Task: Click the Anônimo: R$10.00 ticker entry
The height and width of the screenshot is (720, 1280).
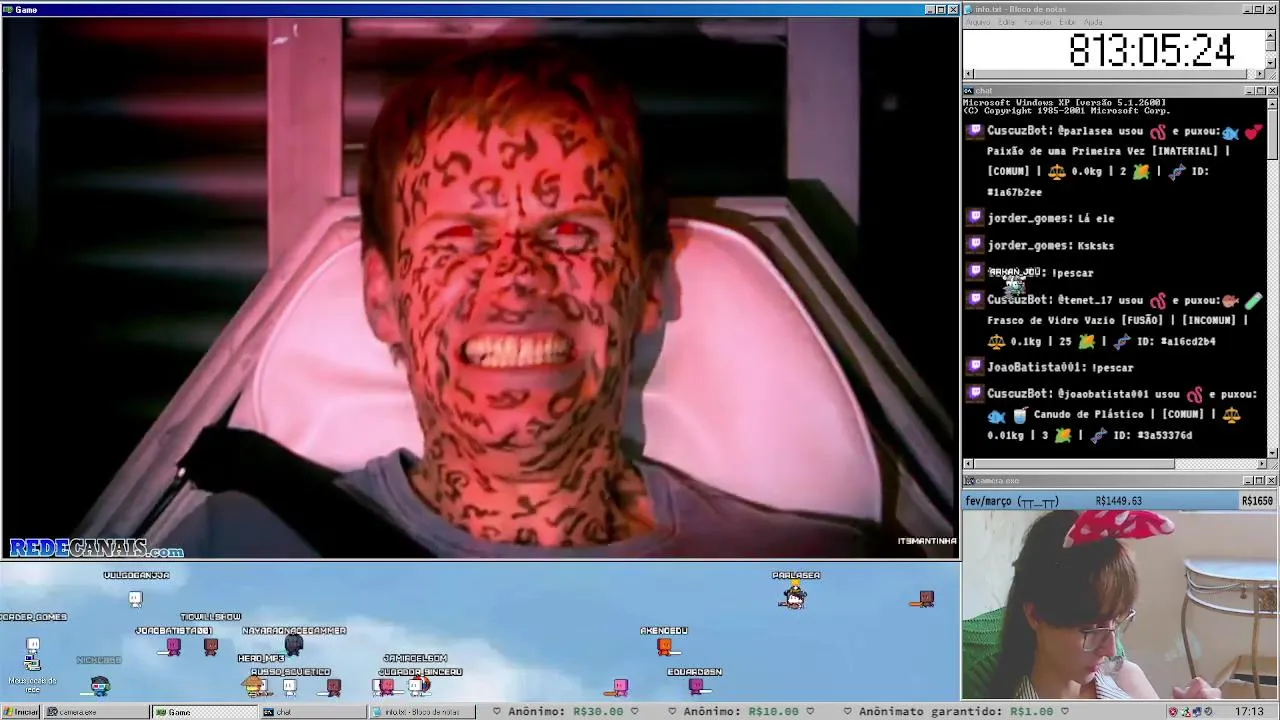Action: coord(742,712)
